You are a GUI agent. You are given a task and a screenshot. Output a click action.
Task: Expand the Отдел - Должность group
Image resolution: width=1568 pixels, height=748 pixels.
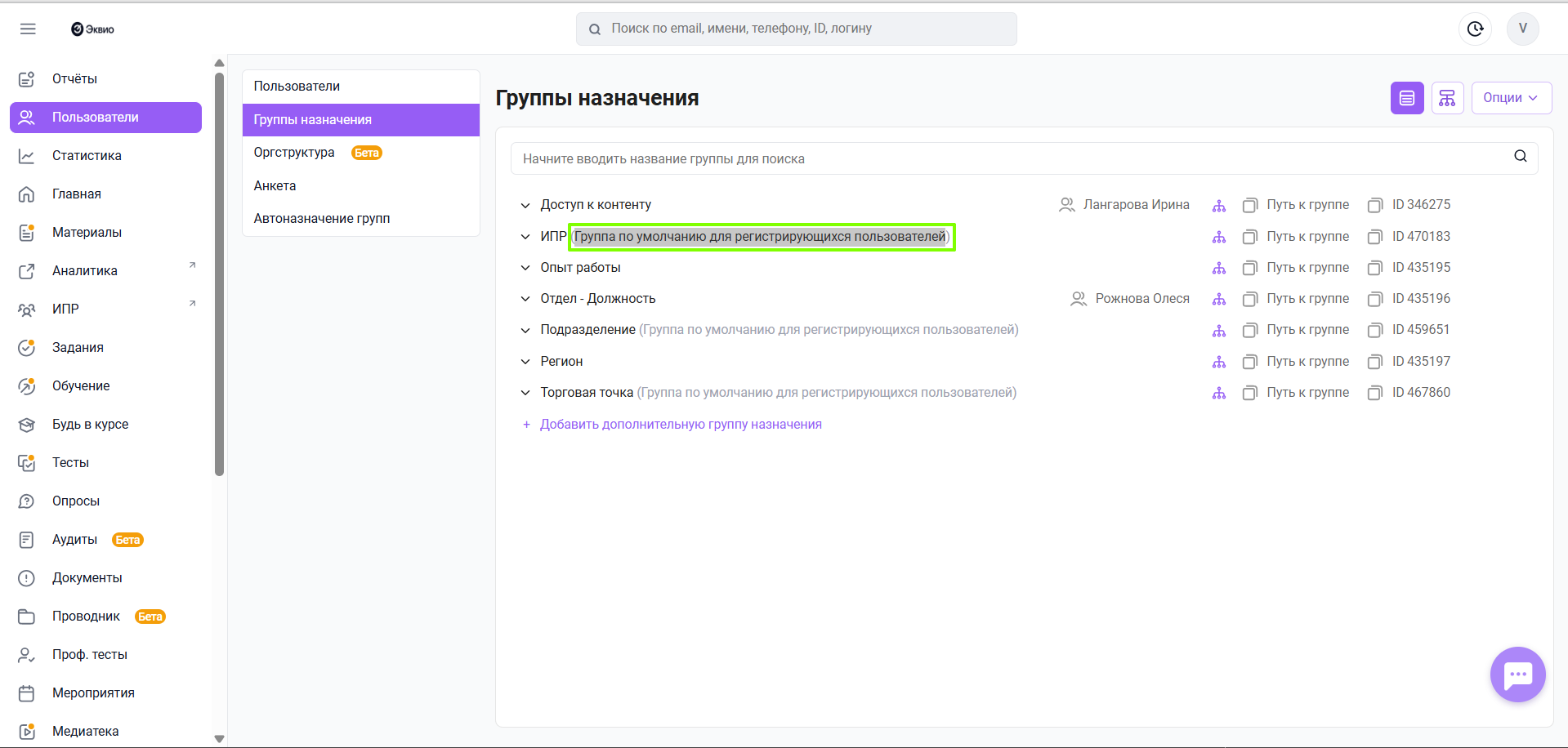525,299
